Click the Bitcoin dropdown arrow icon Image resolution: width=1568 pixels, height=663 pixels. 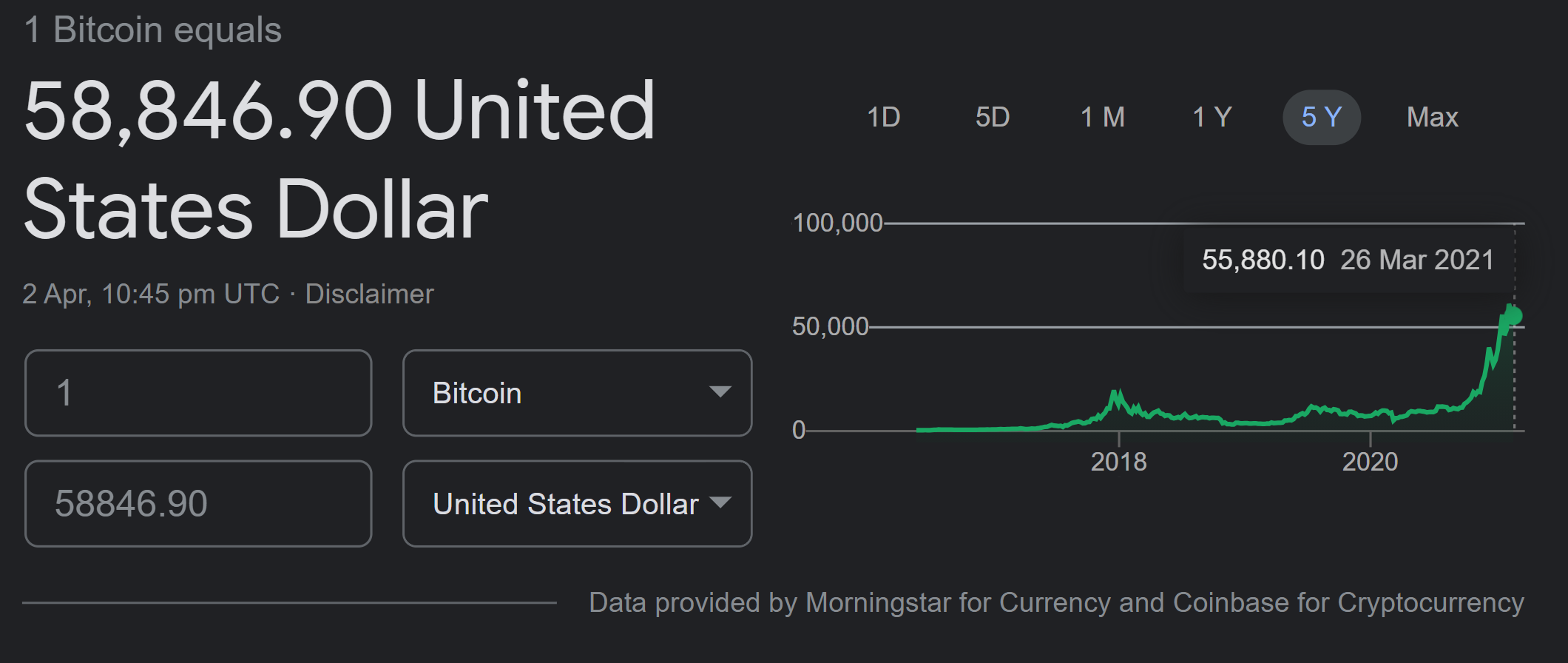pos(720,391)
